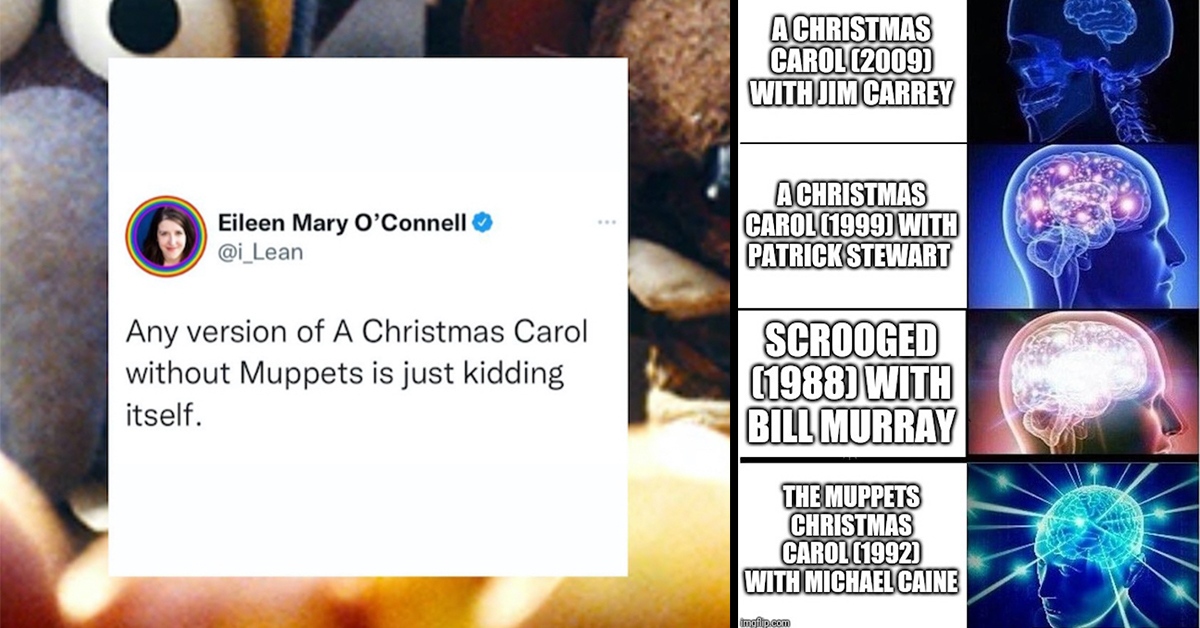Viewport: 1200px width, 628px height.
Task: Click the glowing skull brain image
Action: [x=1084, y=70]
